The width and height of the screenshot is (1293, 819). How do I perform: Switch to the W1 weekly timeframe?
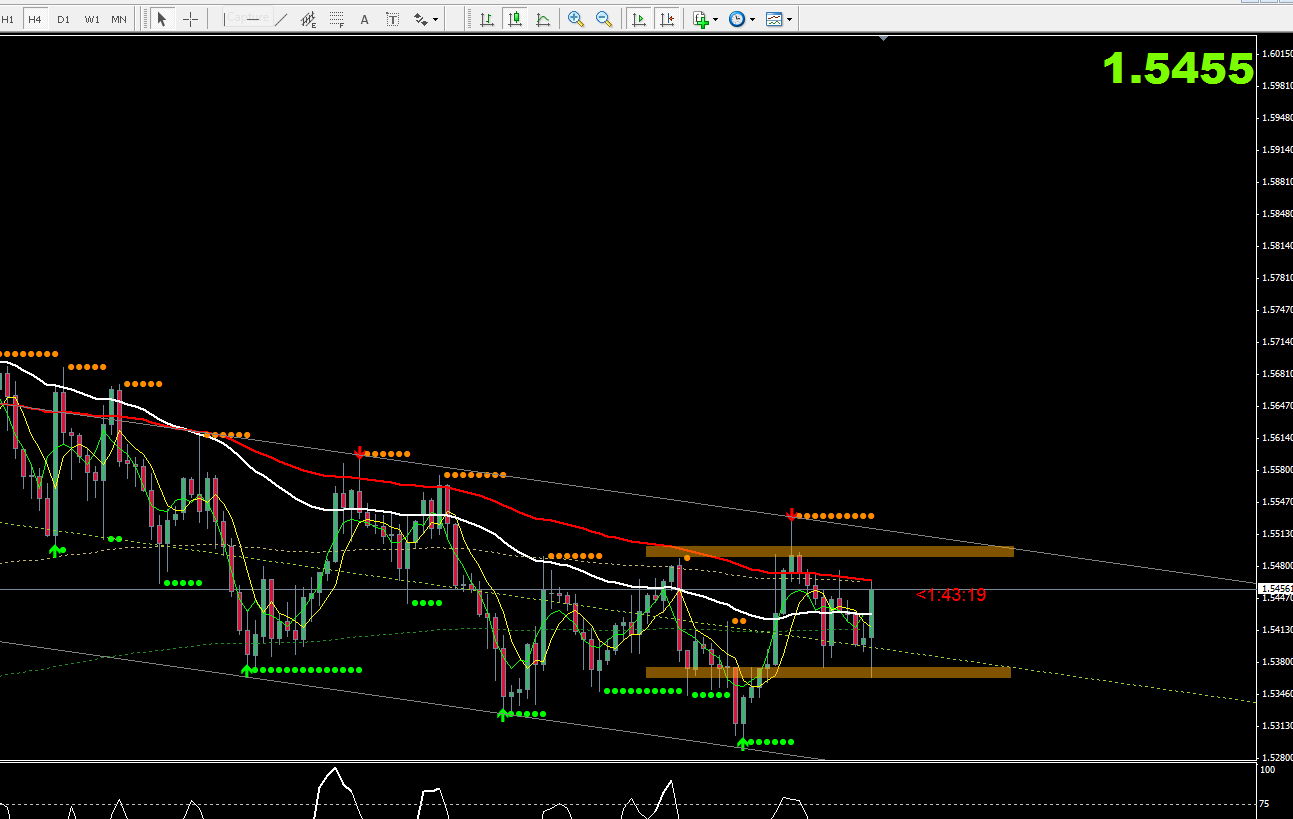pyautogui.click(x=91, y=19)
